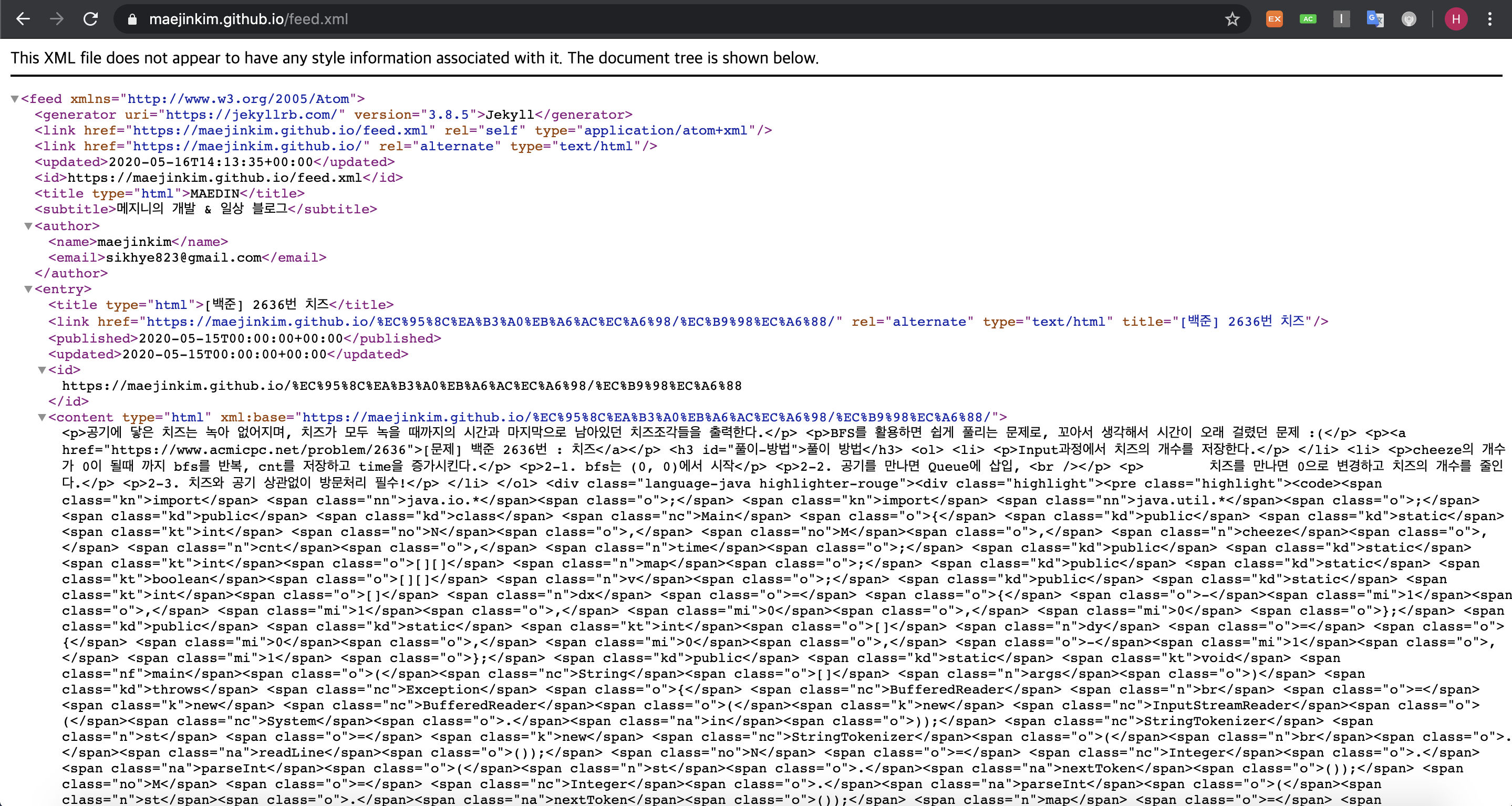Click the content xml:base attribute URL

click(647, 417)
